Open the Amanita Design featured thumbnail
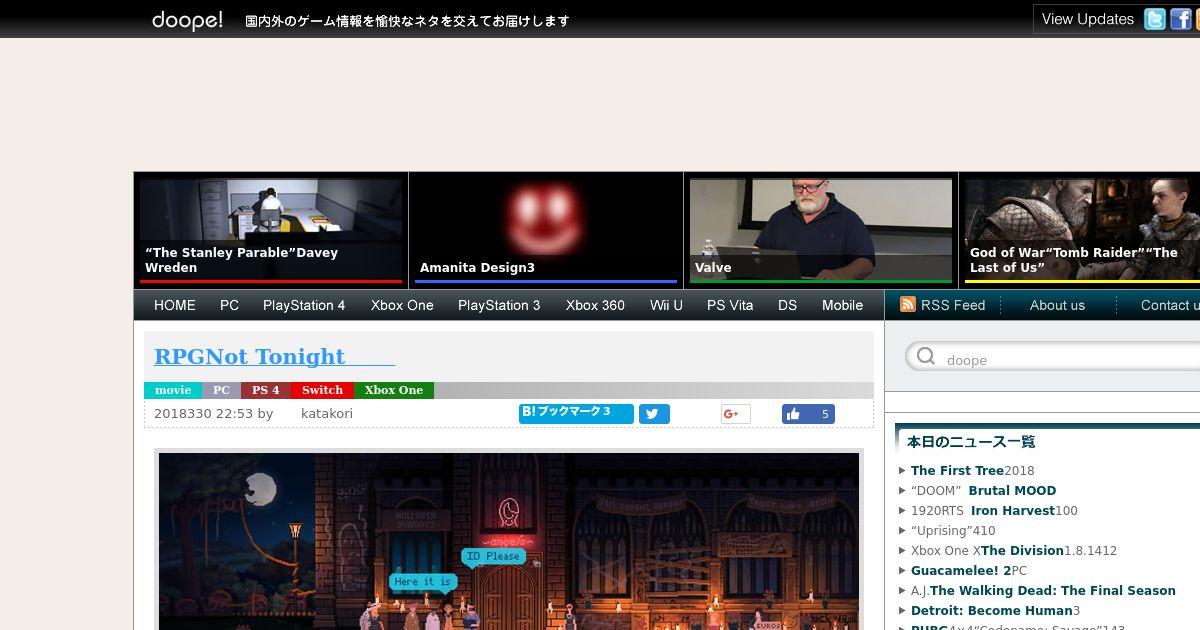The image size is (1200, 630). tap(545, 230)
